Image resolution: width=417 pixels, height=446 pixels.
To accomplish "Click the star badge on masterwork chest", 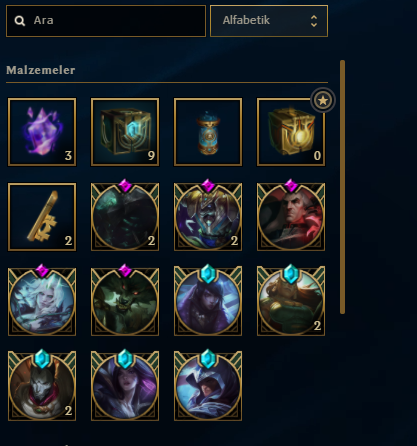I will [x=323, y=100].
